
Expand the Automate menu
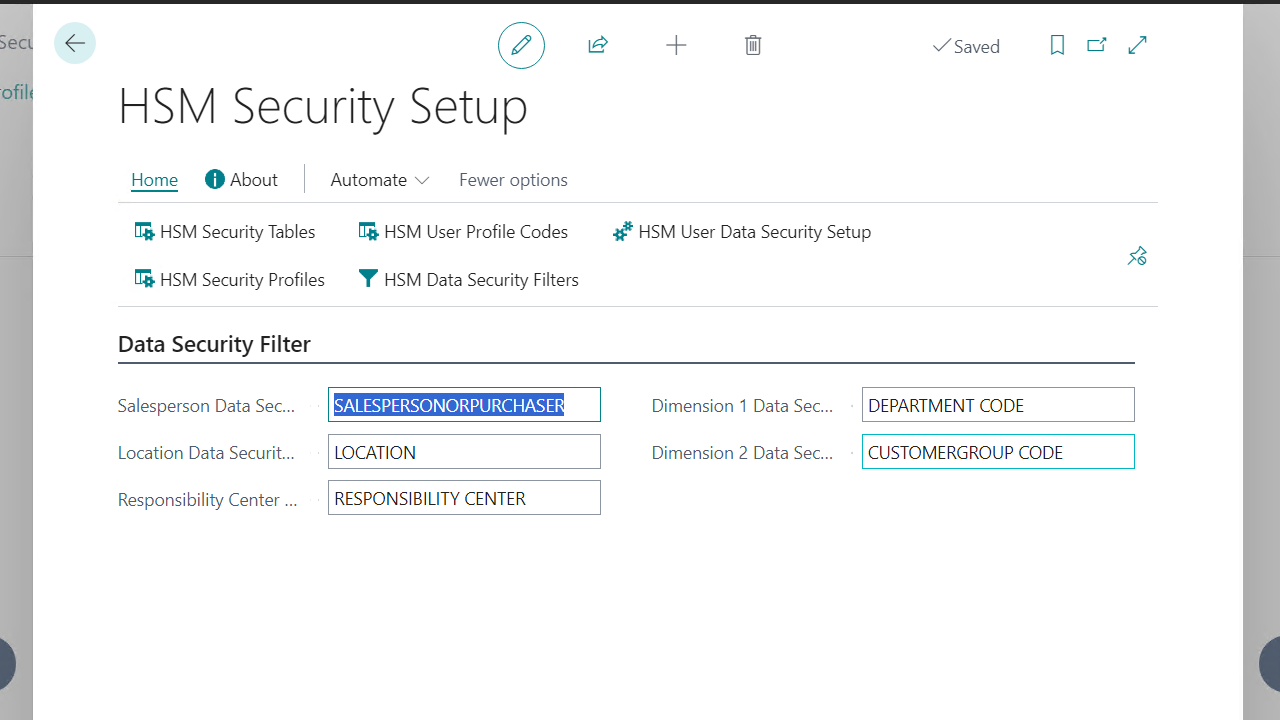coord(379,180)
